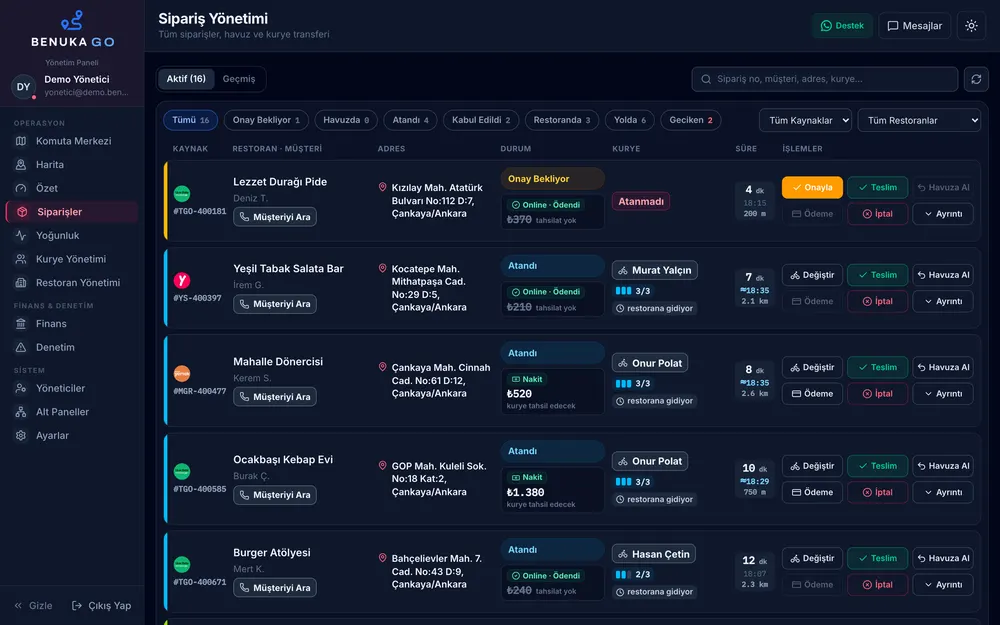The width and height of the screenshot is (1000, 625).
Task: Click Havuza Al for Ocakbaşı Kebap Evi
Action: [x=943, y=466]
